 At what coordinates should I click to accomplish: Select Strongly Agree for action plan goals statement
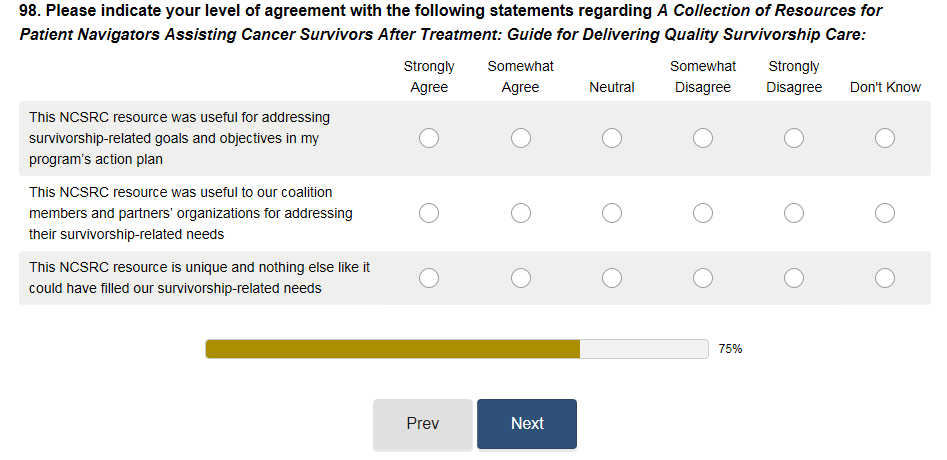pyautogui.click(x=429, y=138)
